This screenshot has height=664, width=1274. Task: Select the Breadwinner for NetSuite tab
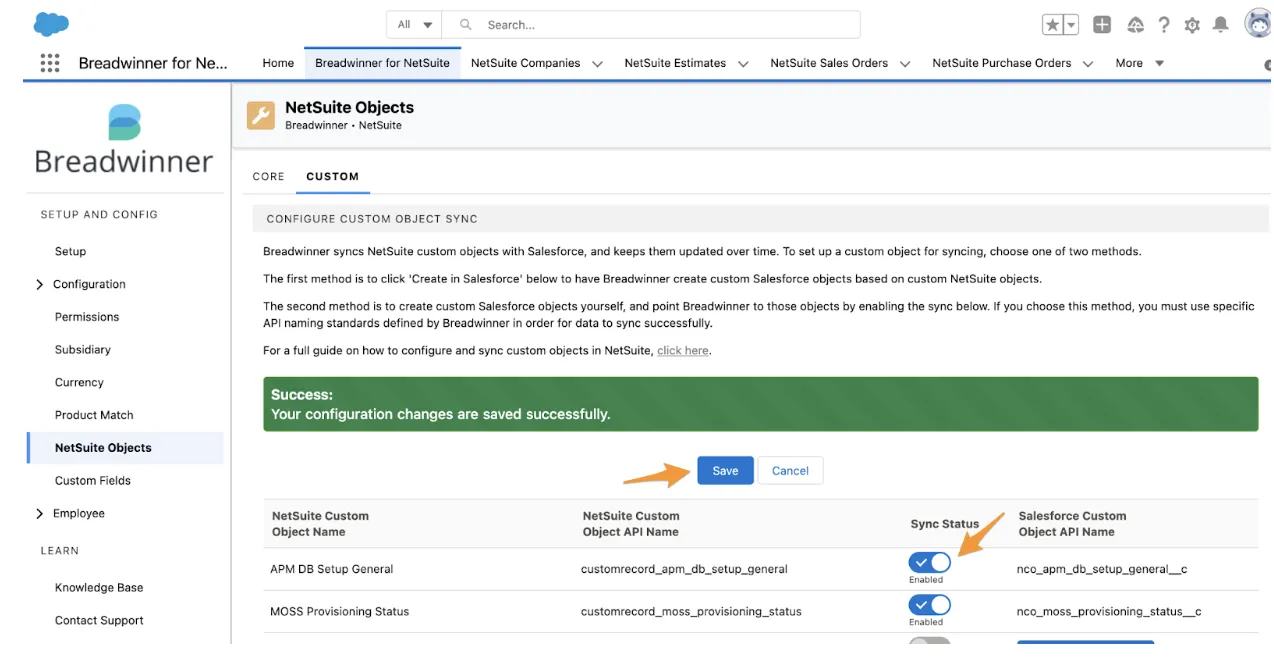point(382,63)
